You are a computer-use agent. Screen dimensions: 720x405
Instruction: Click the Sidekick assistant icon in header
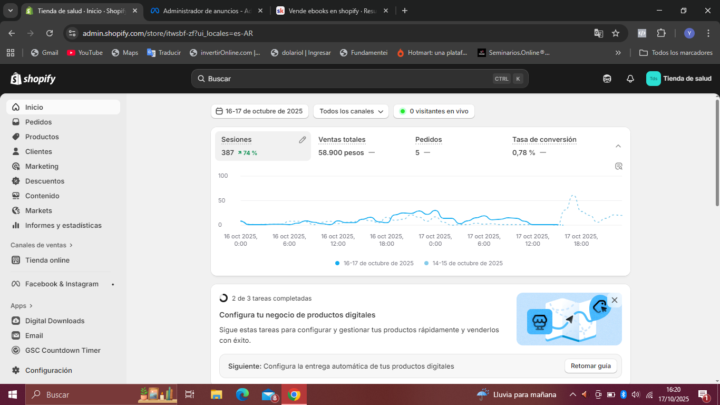coord(607,79)
